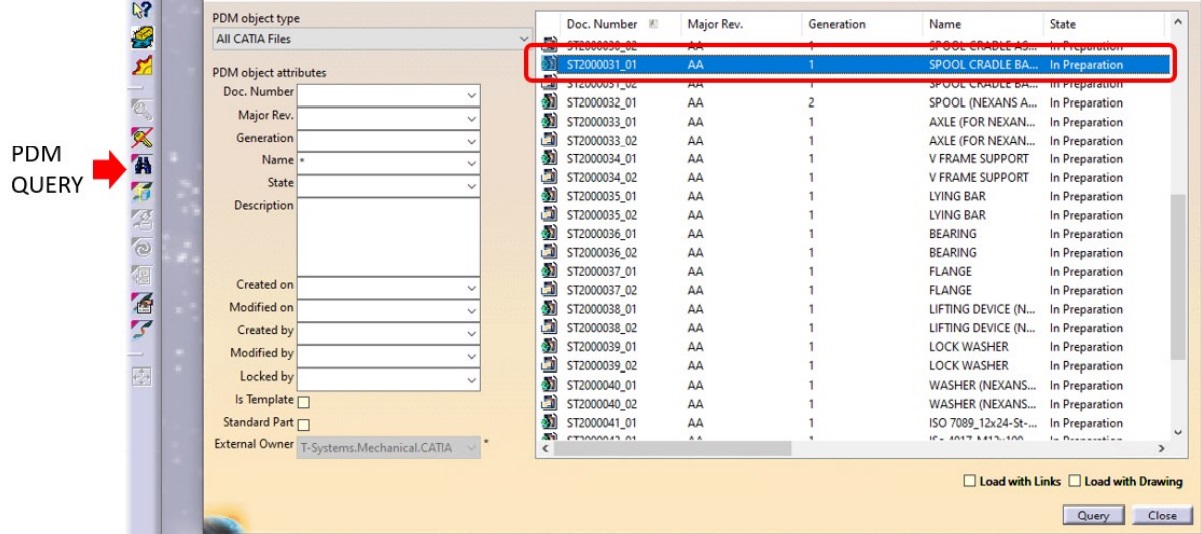Click the file icon beside ST2000032_01
This screenshot has height=534, width=1201.
click(x=549, y=103)
